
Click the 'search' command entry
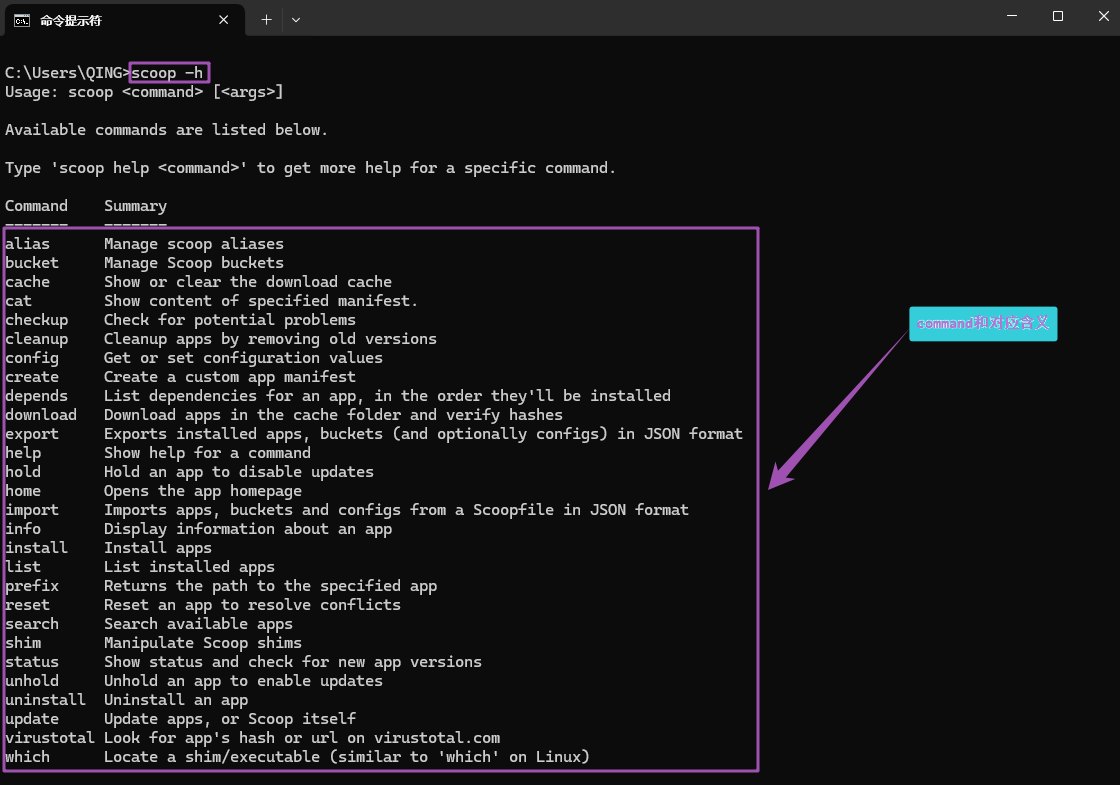tap(32, 624)
